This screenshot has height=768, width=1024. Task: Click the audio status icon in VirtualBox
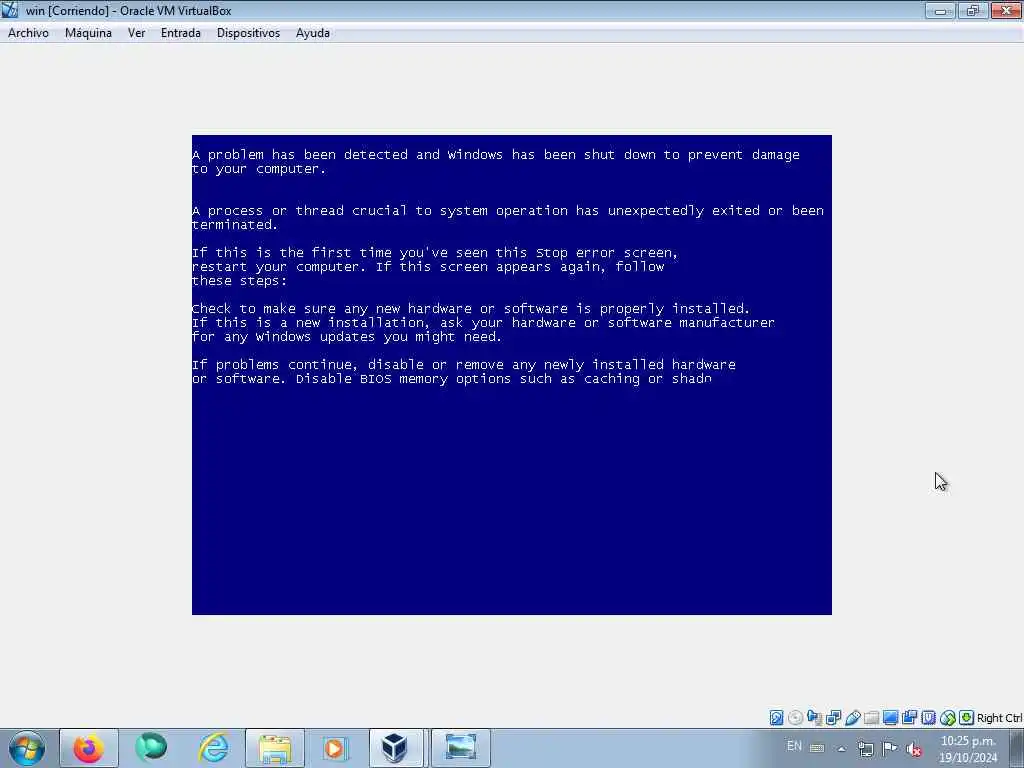pyautogui.click(x=814, y=718)
